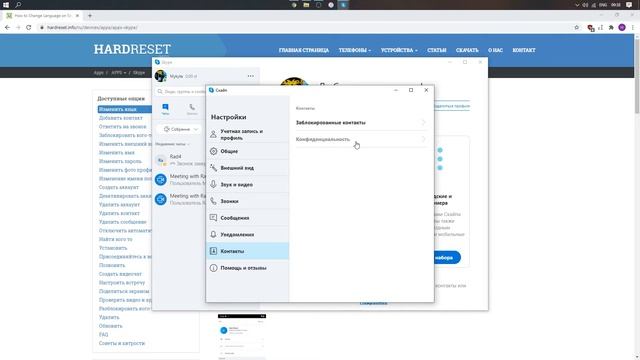Click the Calls phone icon in settings
This screenshot has height=360, width=640.
[213, 201]
